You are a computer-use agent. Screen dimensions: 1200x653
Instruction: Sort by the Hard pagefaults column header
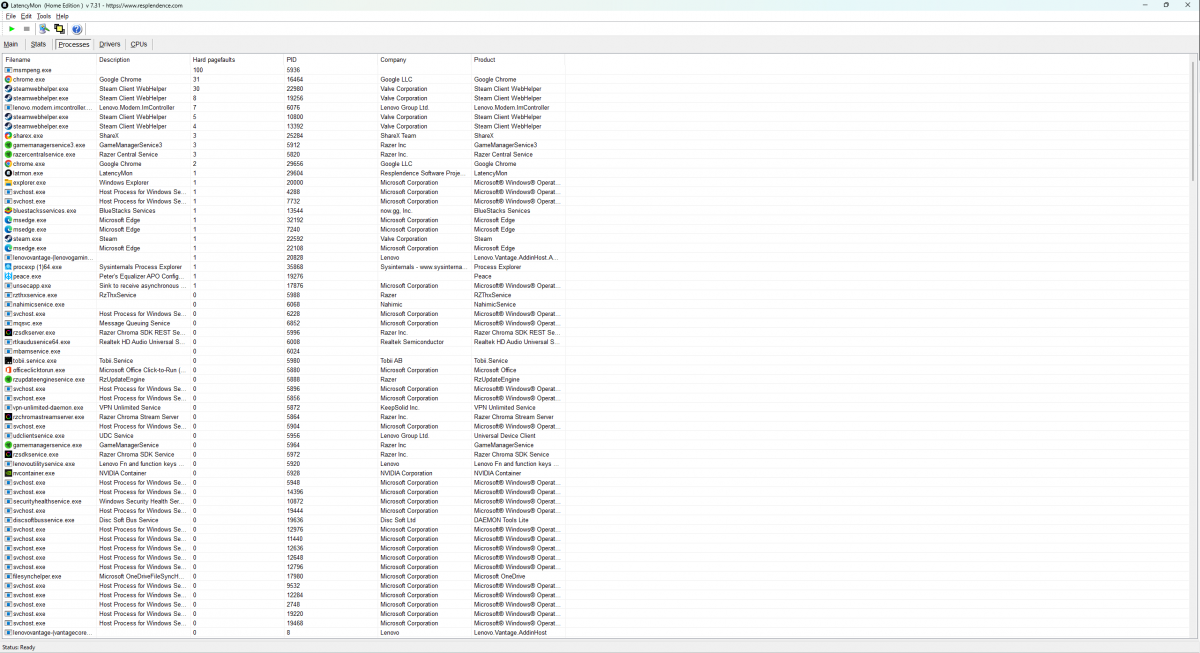pyautogui.click(x=237, y=60)
